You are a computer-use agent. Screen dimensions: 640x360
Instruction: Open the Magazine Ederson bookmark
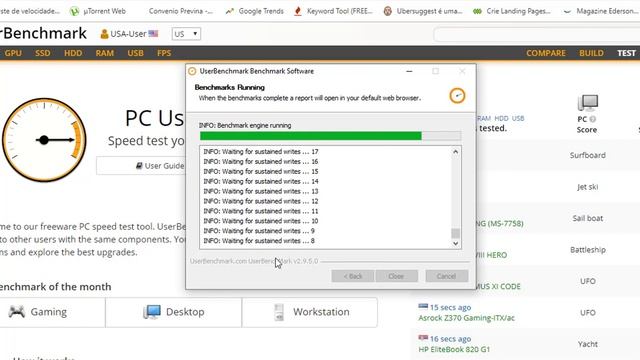[x=601, y=11]
